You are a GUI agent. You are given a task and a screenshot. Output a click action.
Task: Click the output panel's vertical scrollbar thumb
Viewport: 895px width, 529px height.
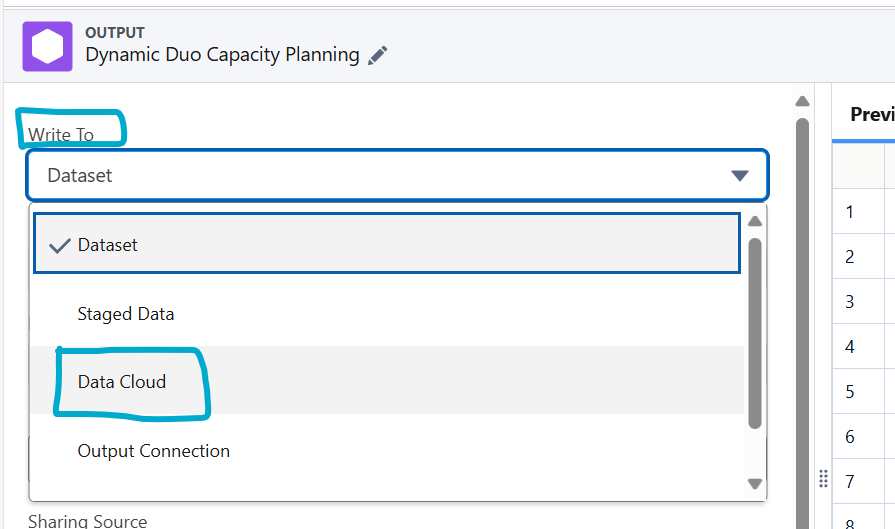[802, 300]
